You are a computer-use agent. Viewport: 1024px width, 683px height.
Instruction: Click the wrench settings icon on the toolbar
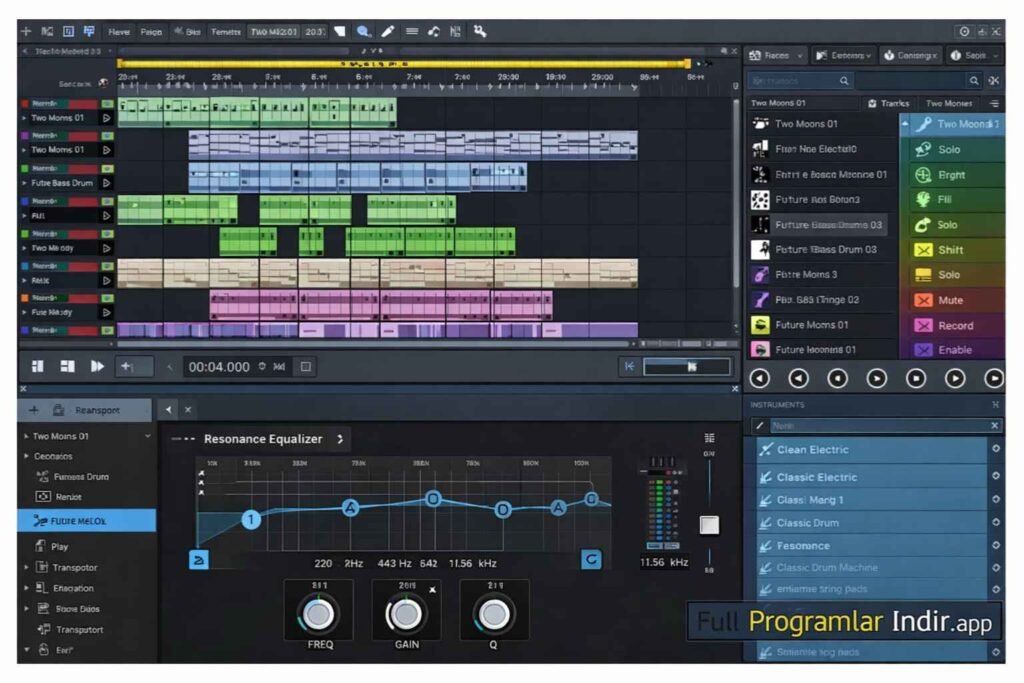(x=480, y=30)
